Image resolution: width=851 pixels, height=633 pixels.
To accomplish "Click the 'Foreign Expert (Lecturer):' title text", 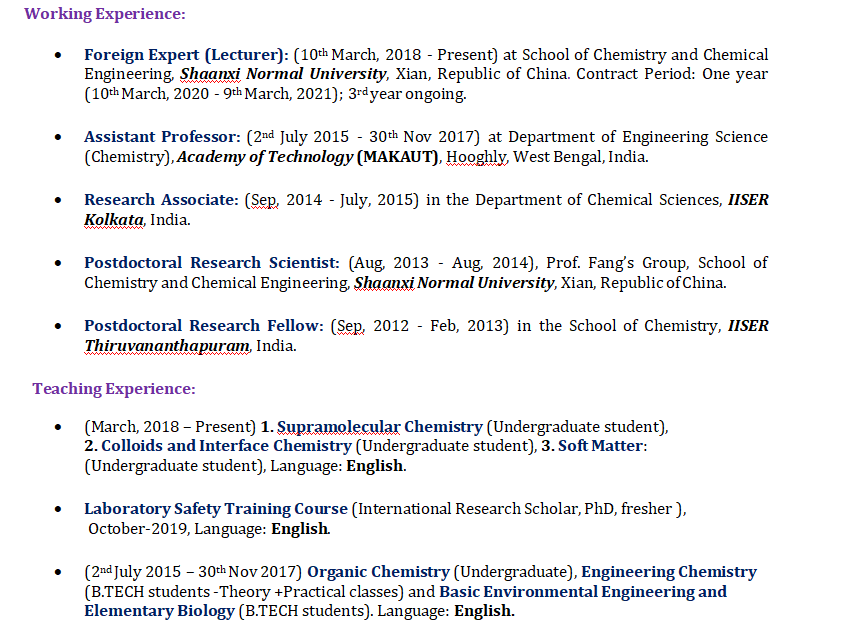I will [x=186, y=55].
